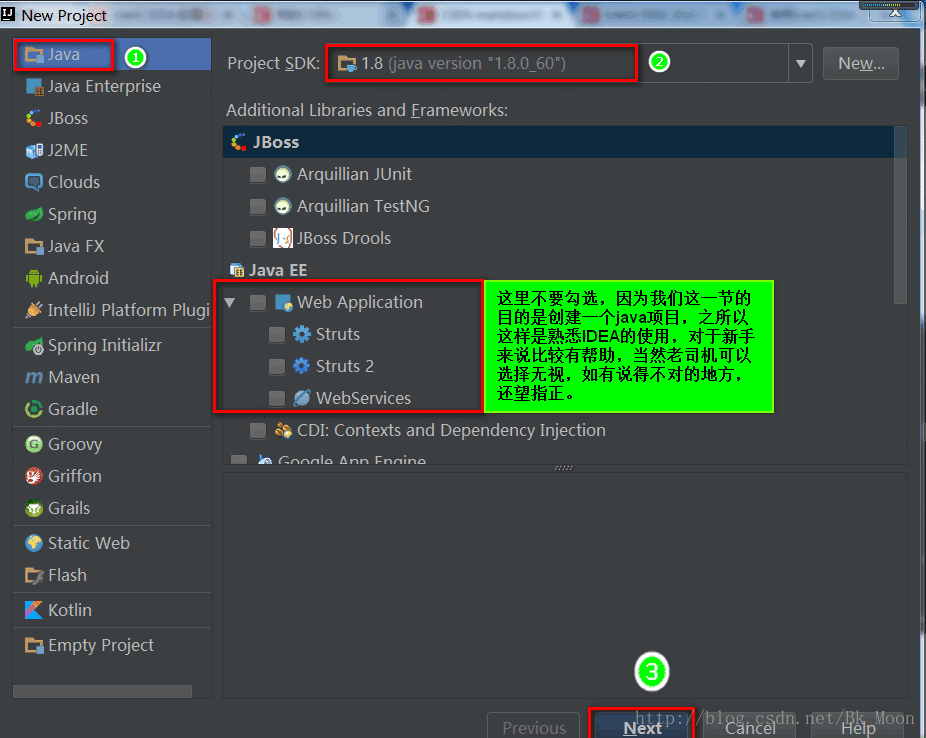
Task: Click the JBoss header icon in list
Action: 239,142
